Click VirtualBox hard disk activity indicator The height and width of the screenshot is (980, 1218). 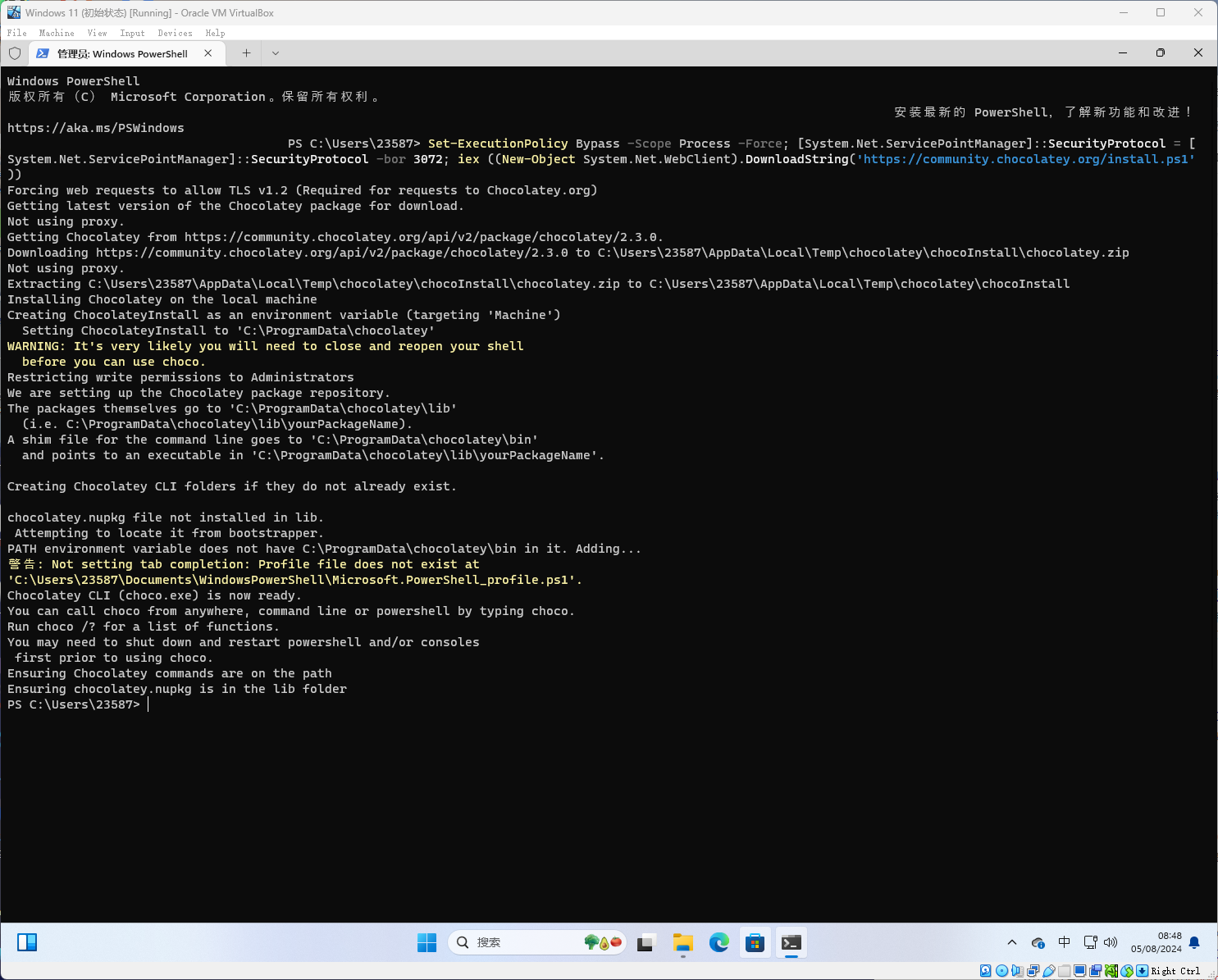coord(986,971)
